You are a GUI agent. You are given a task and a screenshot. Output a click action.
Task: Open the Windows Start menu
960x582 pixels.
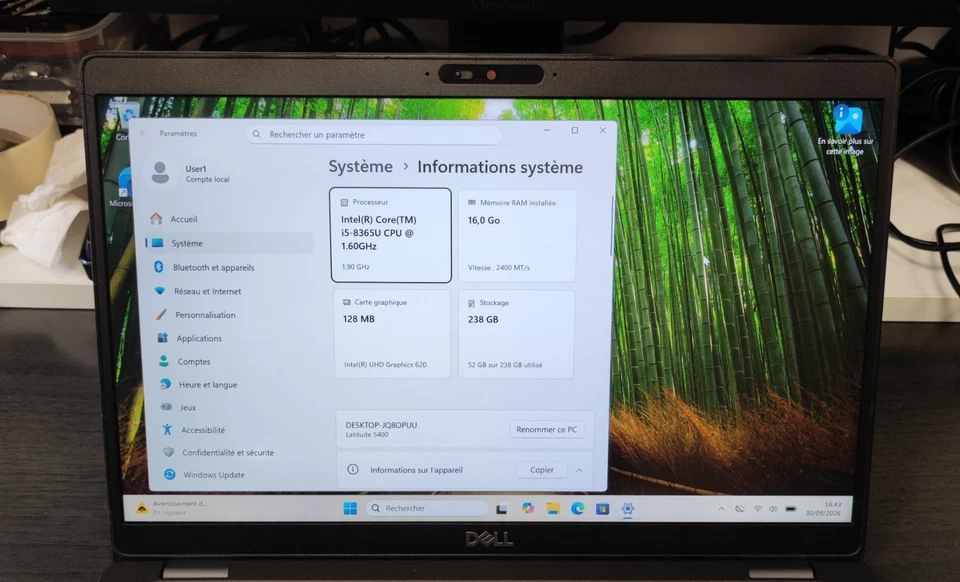[350, 509]
